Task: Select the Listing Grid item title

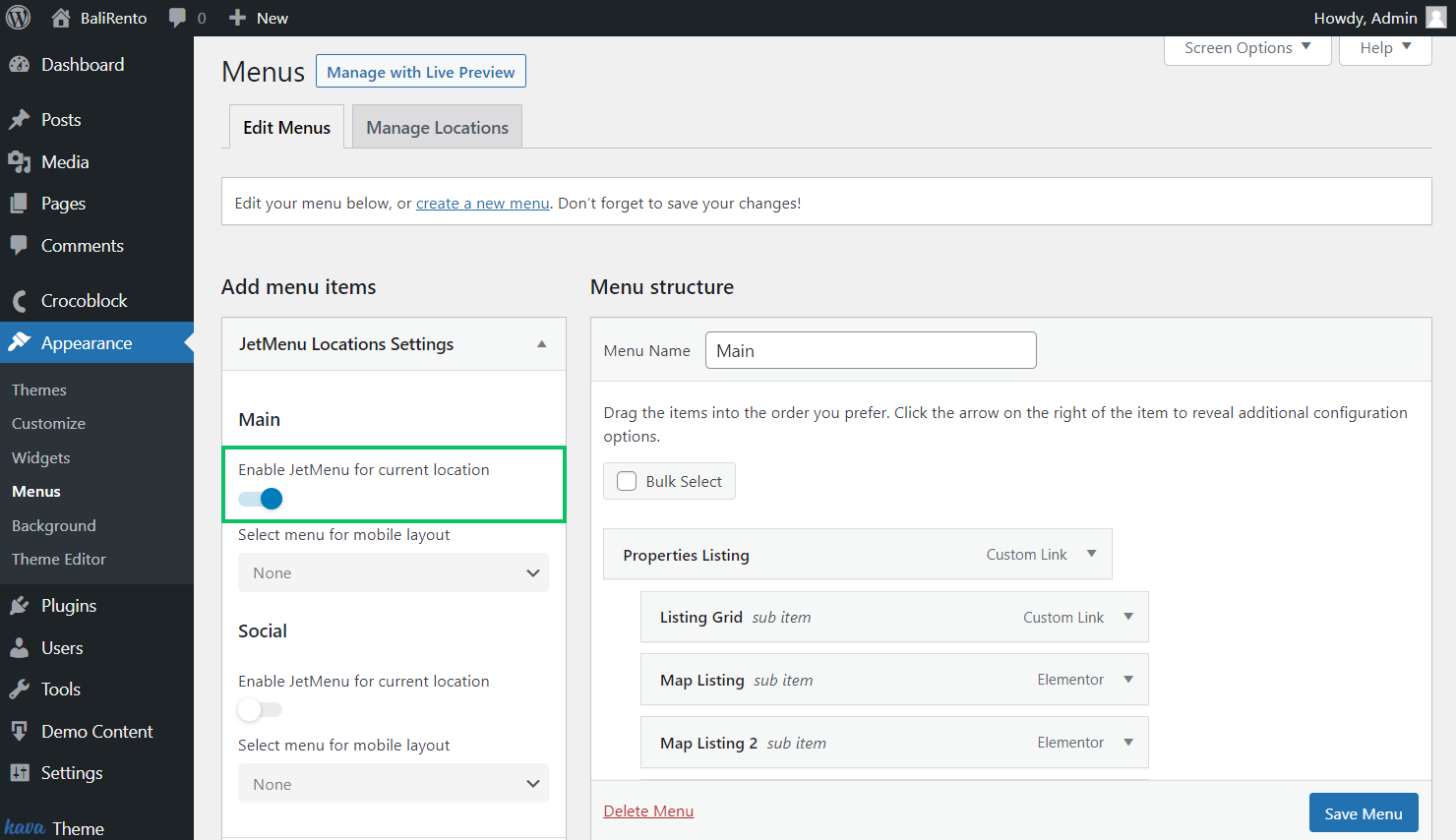Action: [700, 617]
